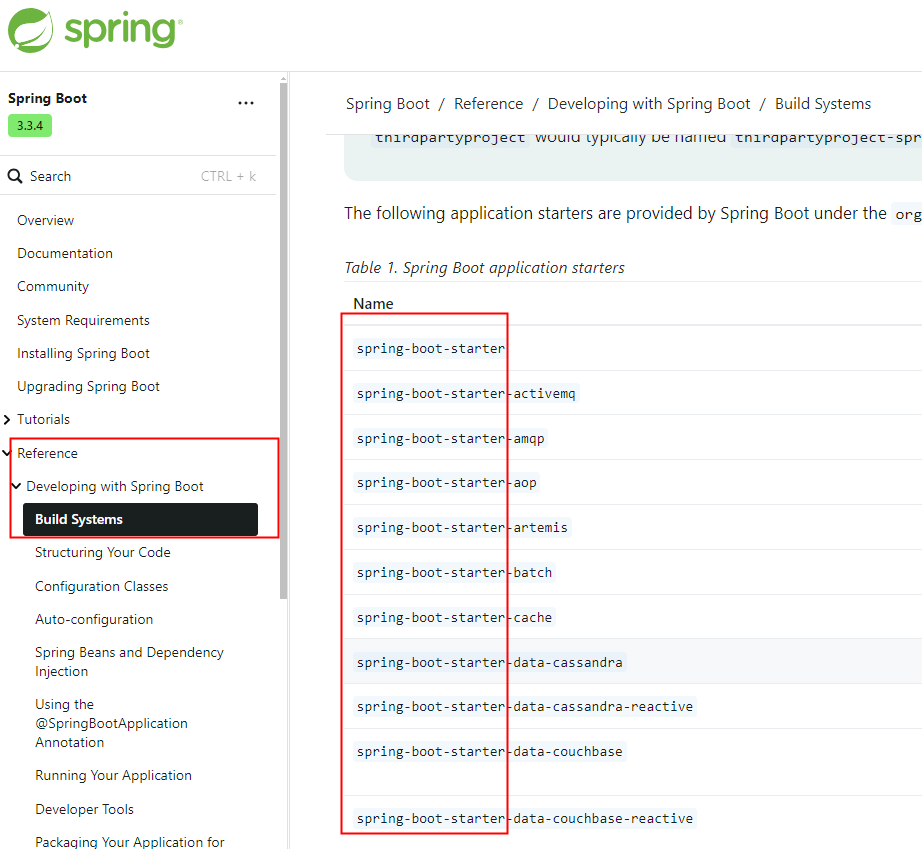922x849 pixels.
Task: Go to System Requirements
Action: pyautogui.click(x=83, y=320)
